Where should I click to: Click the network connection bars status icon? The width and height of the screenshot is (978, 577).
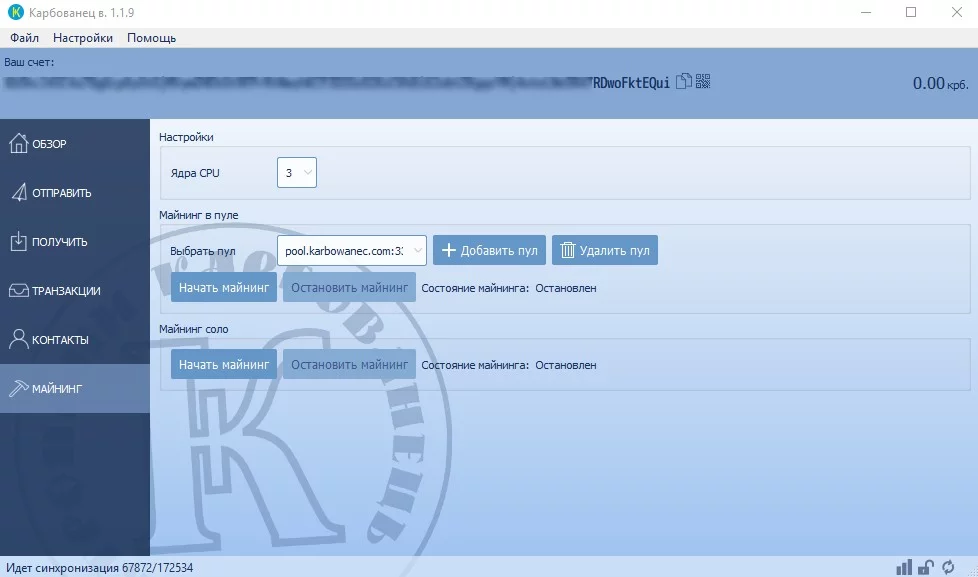coord(904,567)
